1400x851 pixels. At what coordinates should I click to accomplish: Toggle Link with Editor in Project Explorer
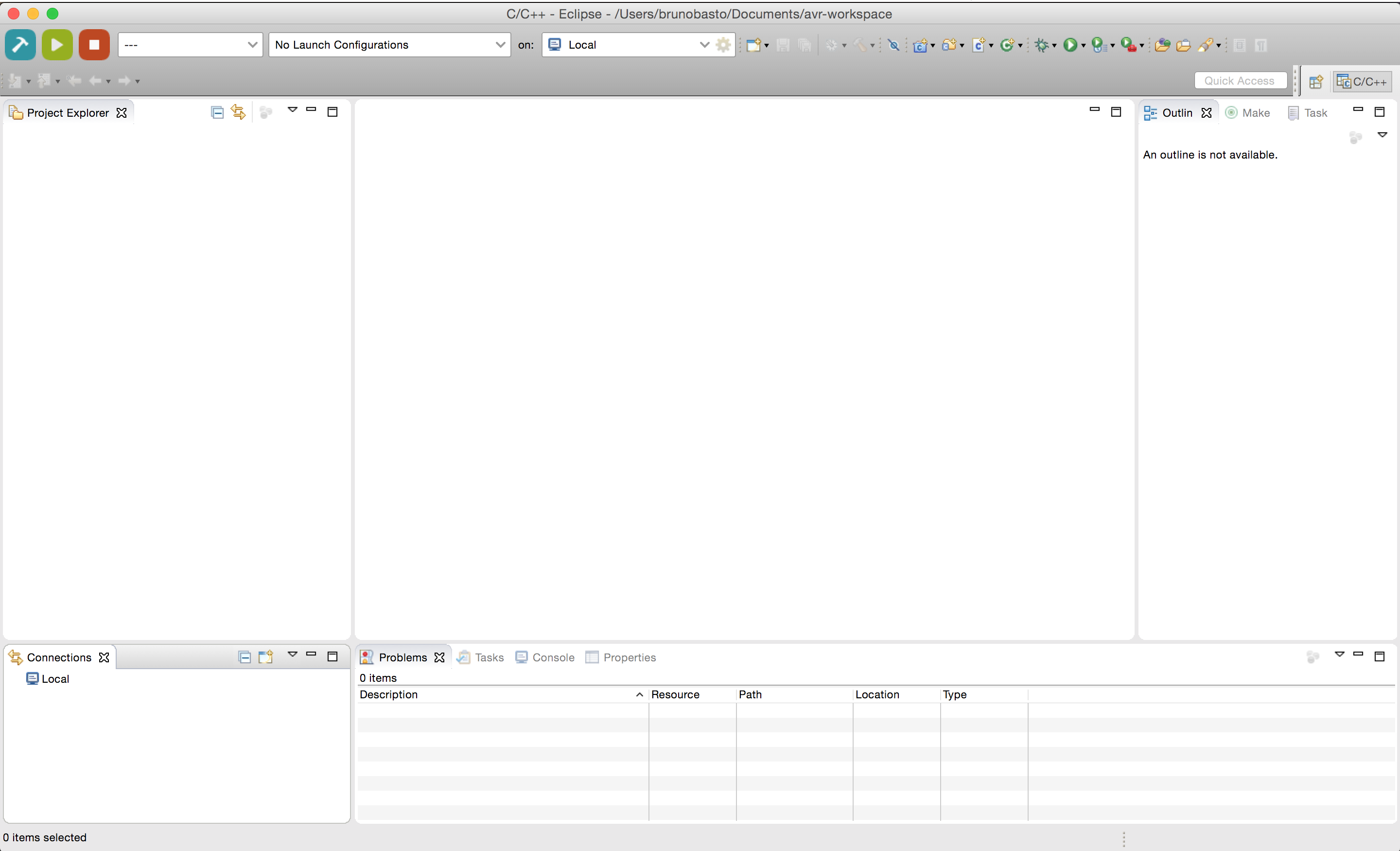click(239, 112)
